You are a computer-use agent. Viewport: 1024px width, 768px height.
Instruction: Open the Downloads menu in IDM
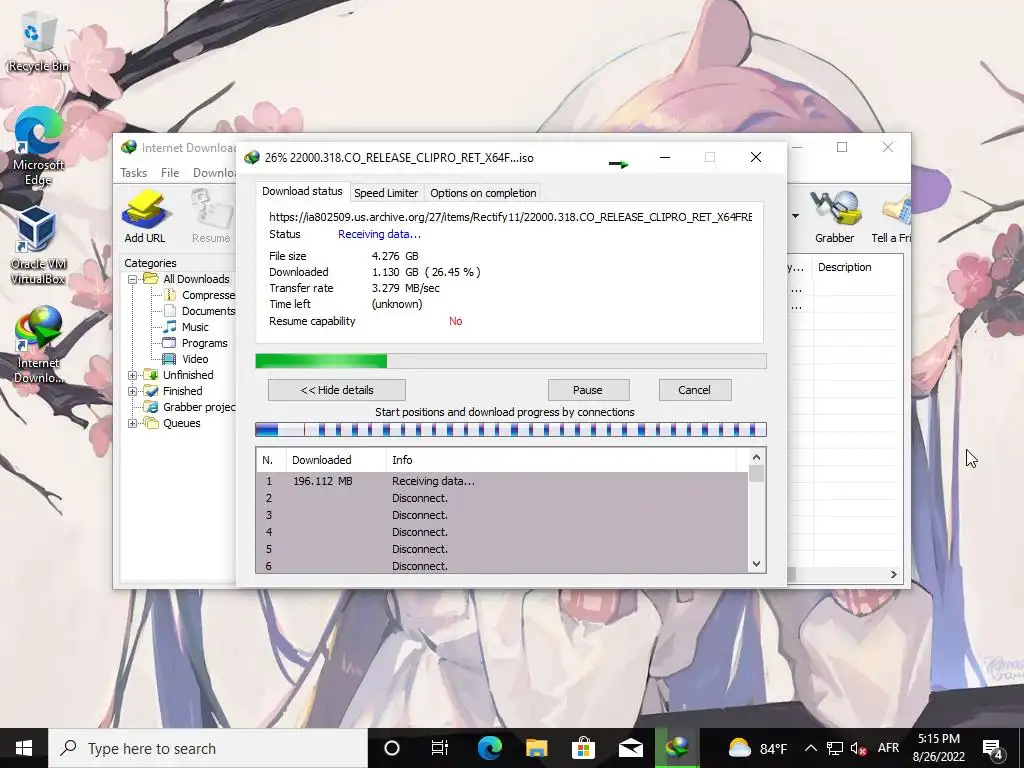[x=214, y=172]
